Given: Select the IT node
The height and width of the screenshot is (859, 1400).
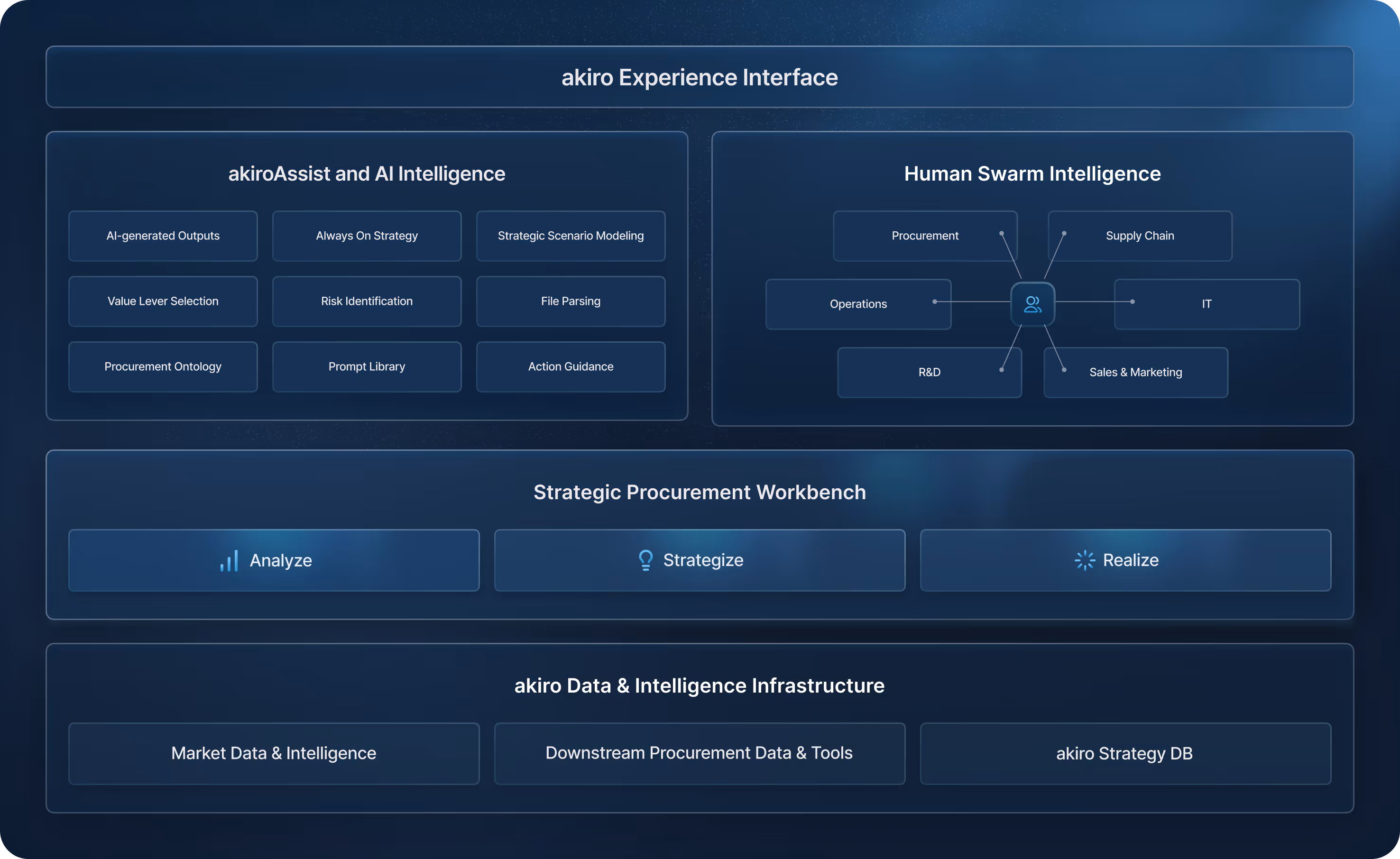Looking at the screenshot, I should (x=1207, y=304).
